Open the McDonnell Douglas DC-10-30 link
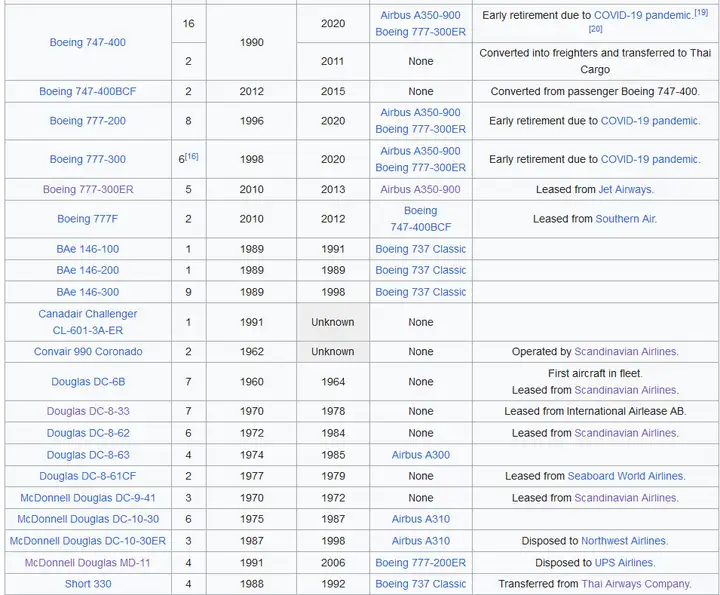This screenshot has width=720, height=595. click(x=88, y=519)
